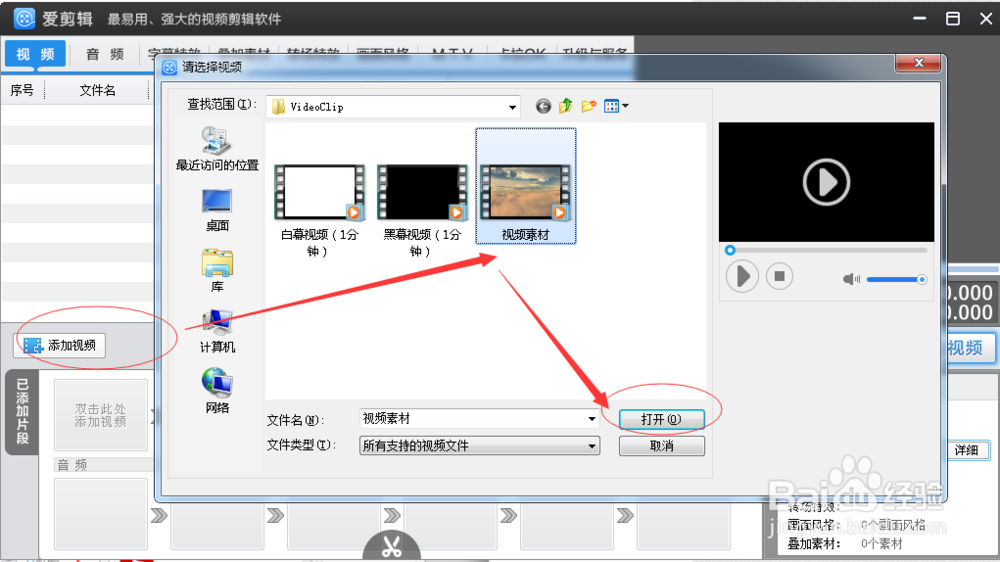
Task: Click the 打开 button
Action: pos(661,419)
